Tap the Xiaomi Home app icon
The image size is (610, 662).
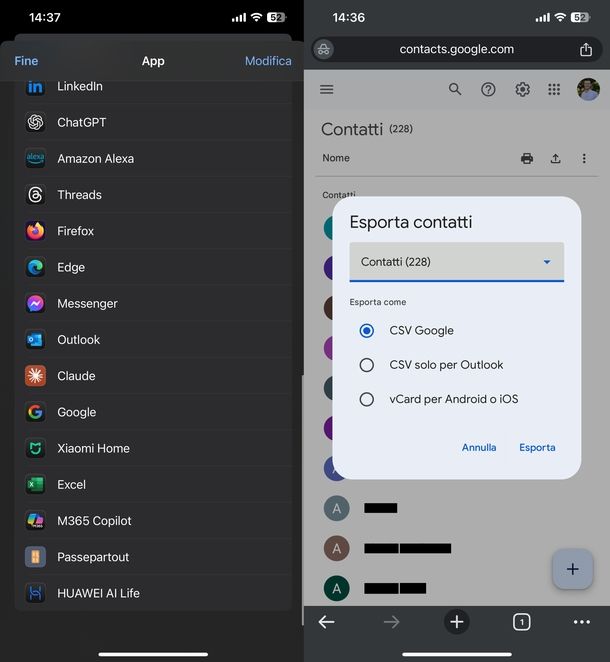click(35, 448)
